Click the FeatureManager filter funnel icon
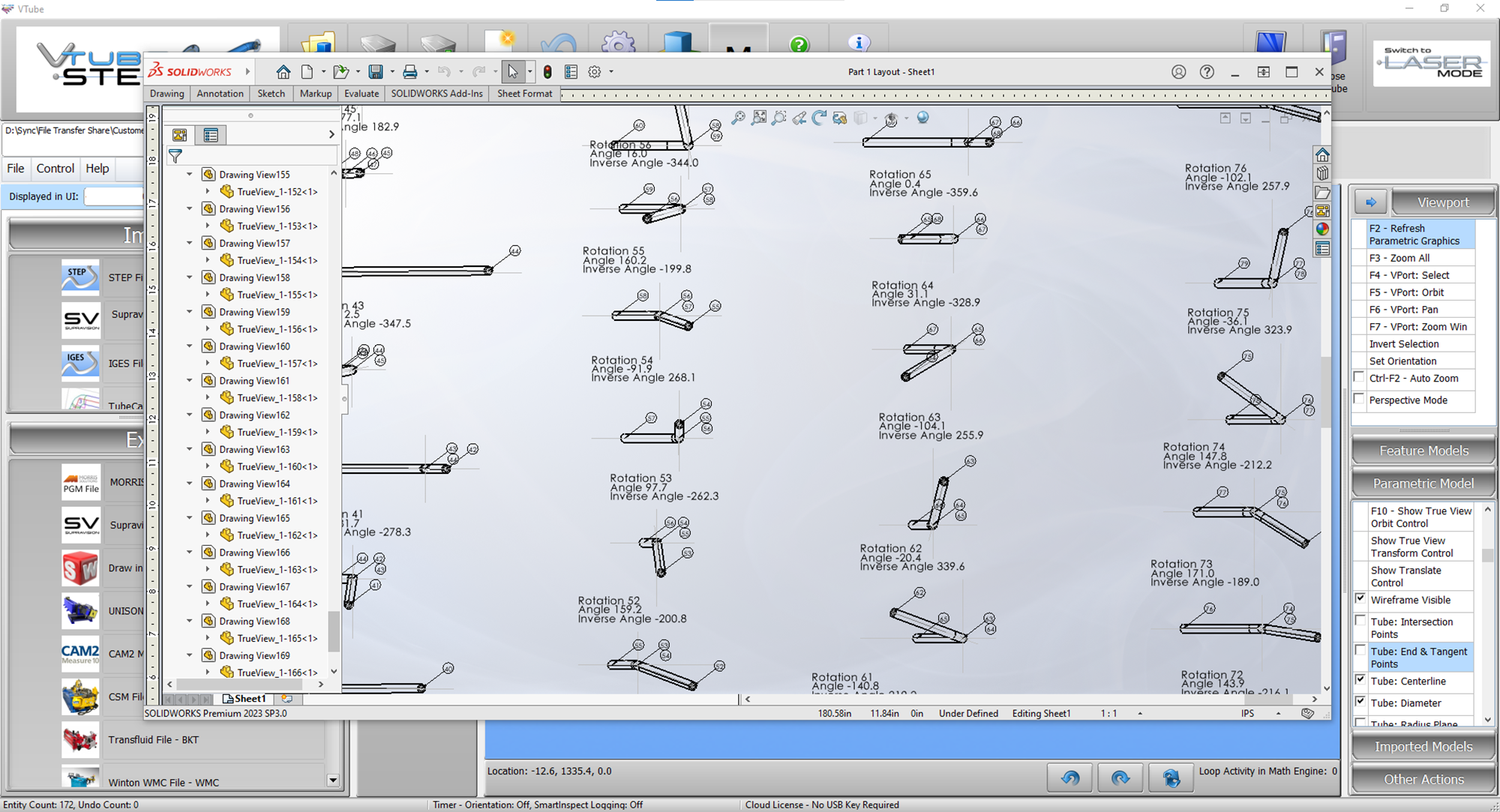This screenshot has width=1500, height=812. tap(175, 156)
